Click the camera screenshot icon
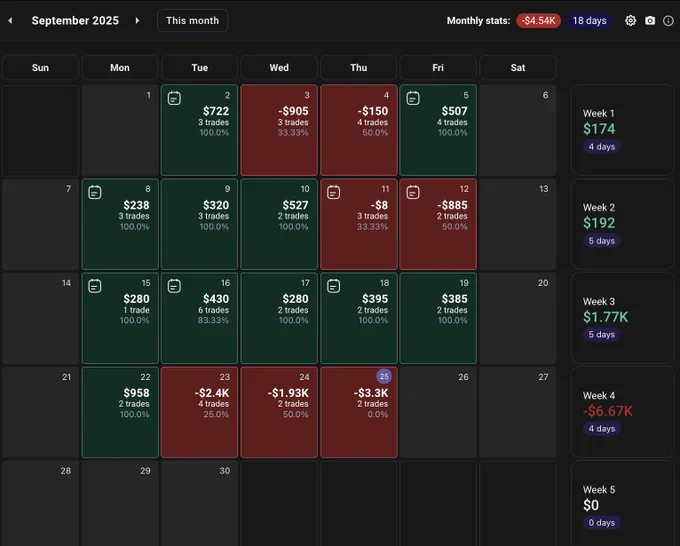 point(650,20)
